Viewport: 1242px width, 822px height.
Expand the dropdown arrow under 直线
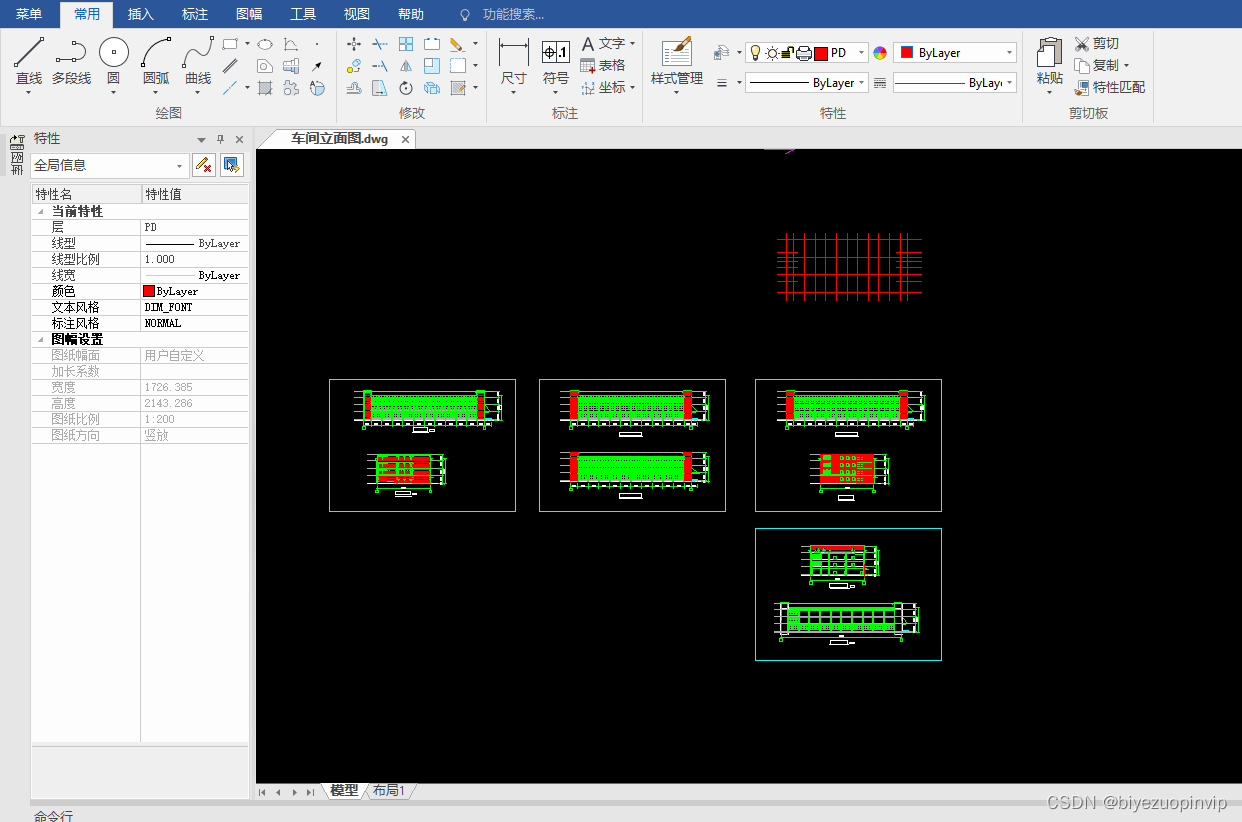click(x=29, y=92)
